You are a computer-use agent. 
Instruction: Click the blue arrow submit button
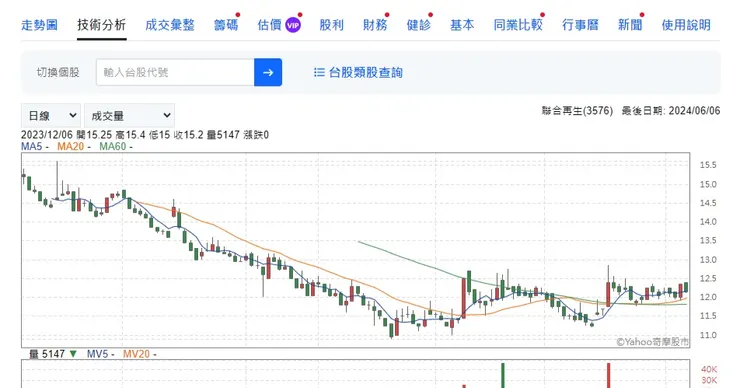click(268, 72)
